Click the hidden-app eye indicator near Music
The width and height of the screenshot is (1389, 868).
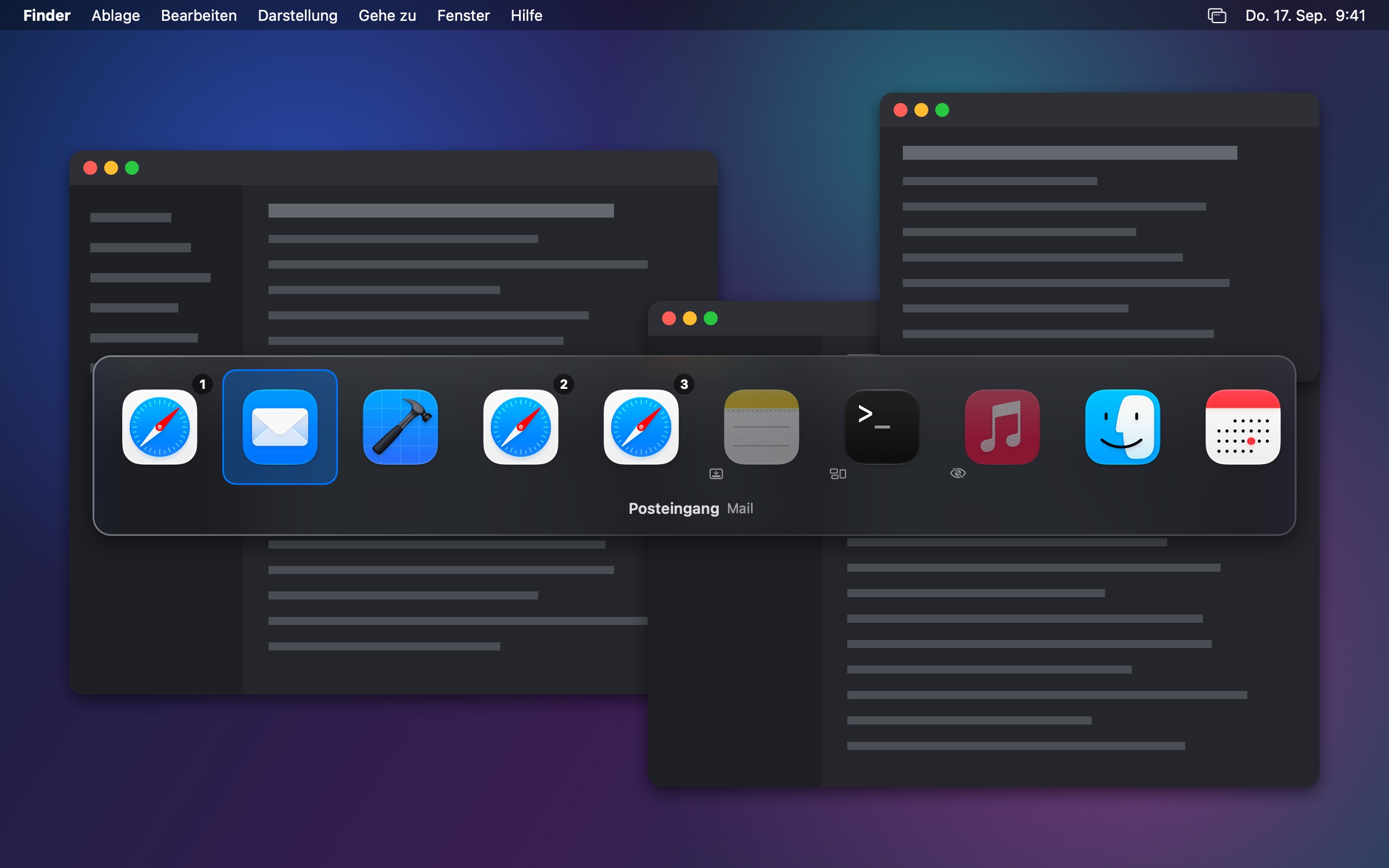click(x=958, y=473)
